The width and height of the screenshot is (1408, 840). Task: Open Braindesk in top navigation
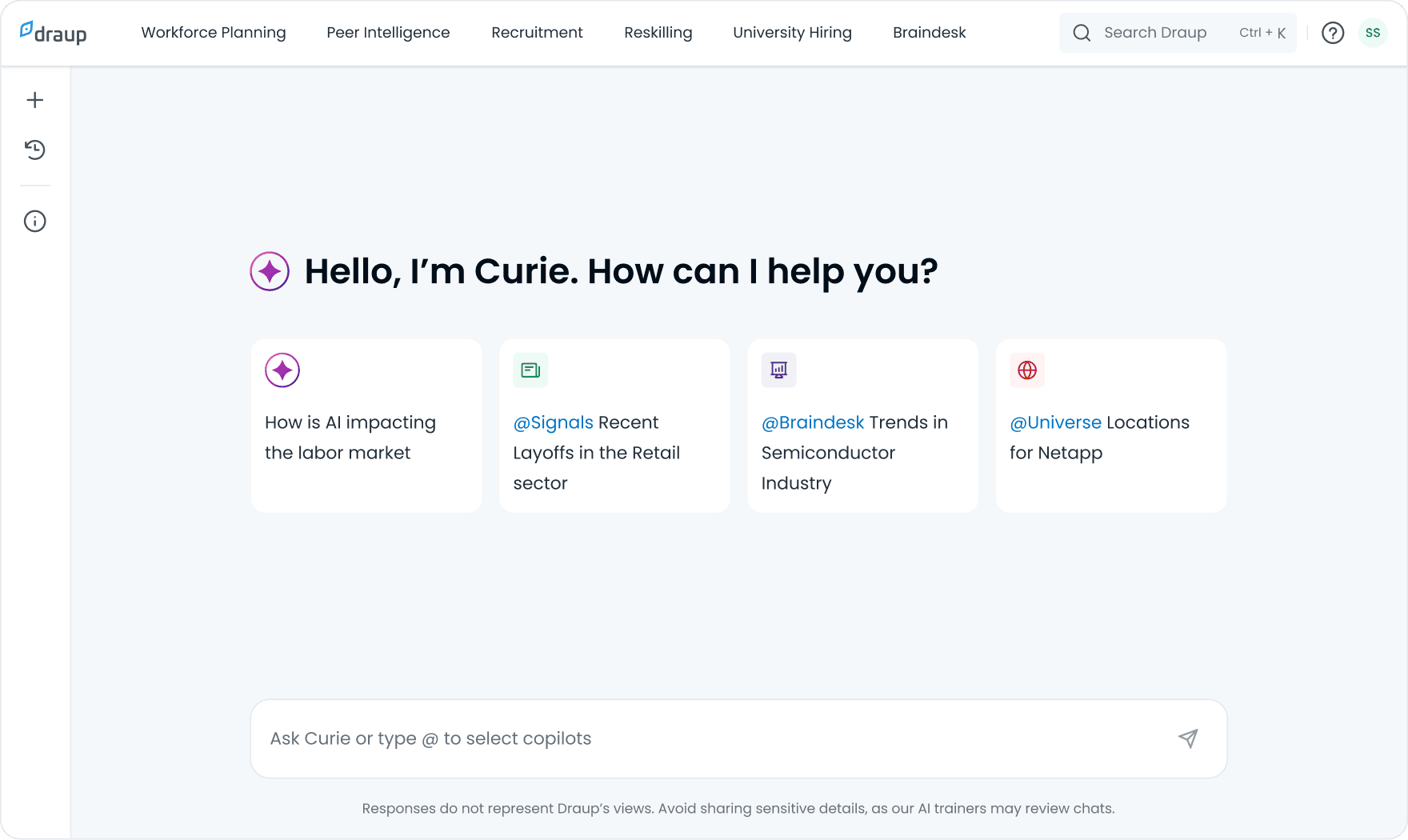click(x=930, y=33)
